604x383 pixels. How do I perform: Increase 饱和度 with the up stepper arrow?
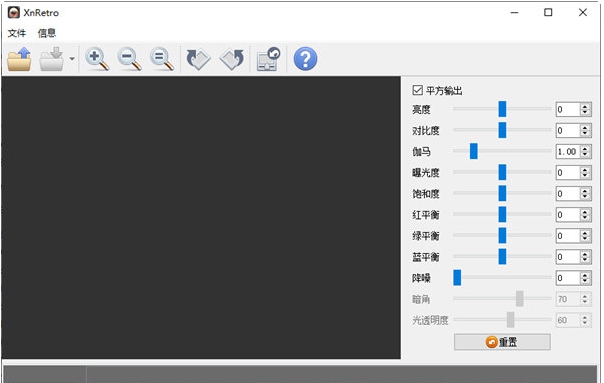point(585,190)
